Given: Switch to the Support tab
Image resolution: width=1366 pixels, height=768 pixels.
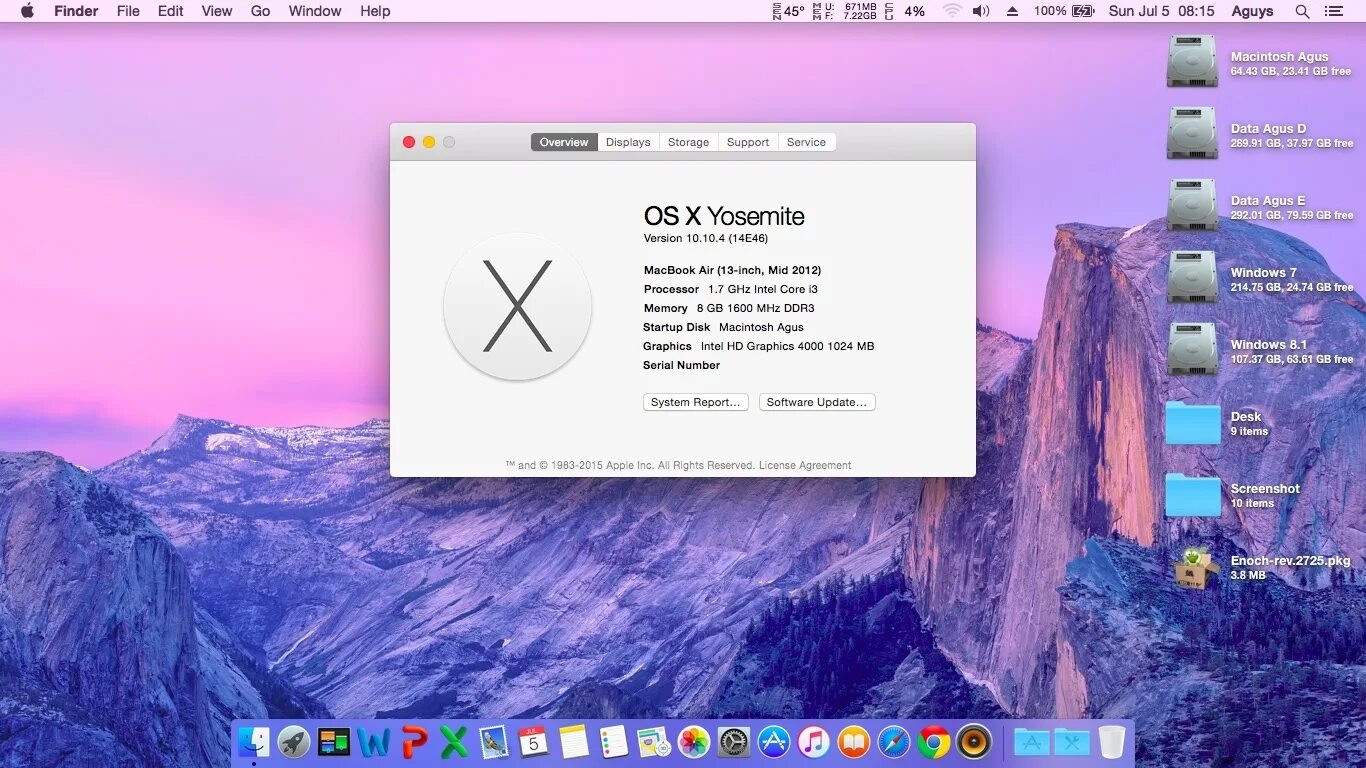Looking at the screenshot, I should point(748,142).
